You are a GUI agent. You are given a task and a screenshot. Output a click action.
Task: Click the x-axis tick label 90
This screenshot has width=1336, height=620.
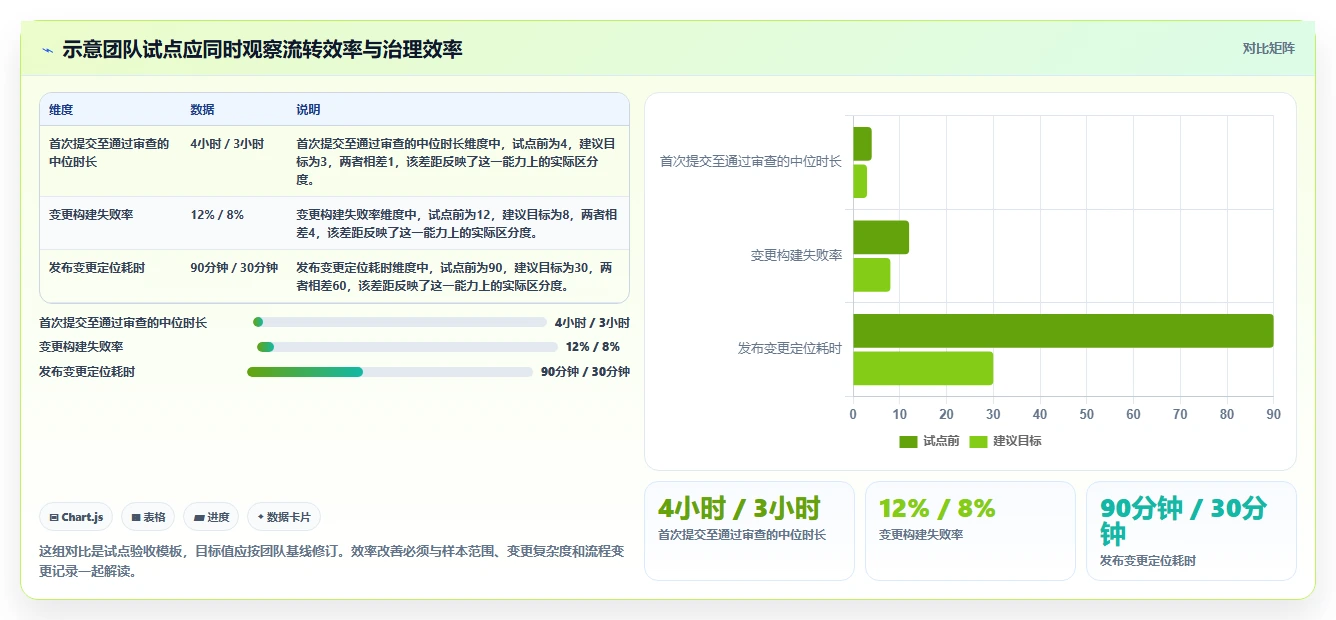[x=1273, y=414]
